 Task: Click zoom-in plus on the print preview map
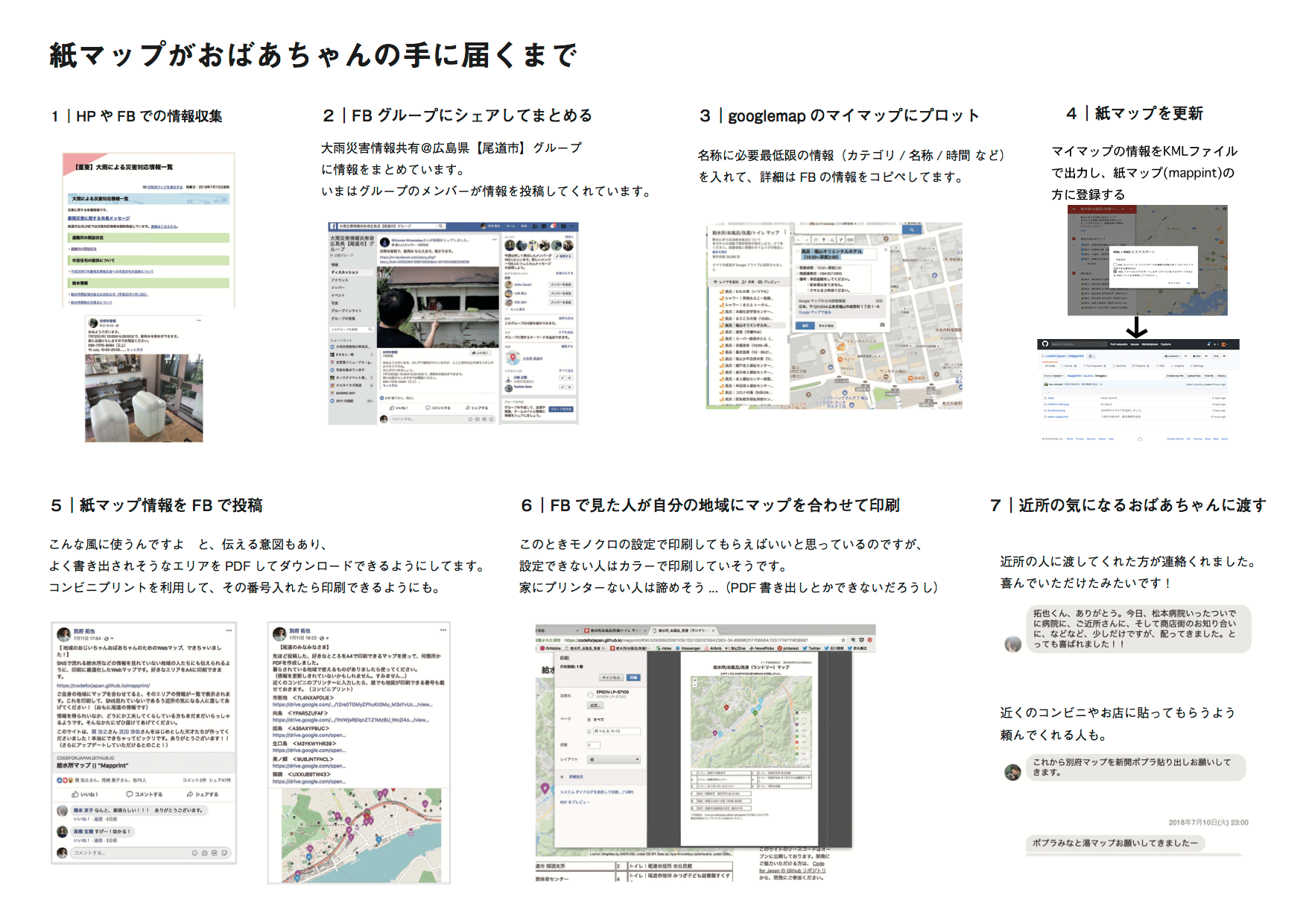pos(694,680)
